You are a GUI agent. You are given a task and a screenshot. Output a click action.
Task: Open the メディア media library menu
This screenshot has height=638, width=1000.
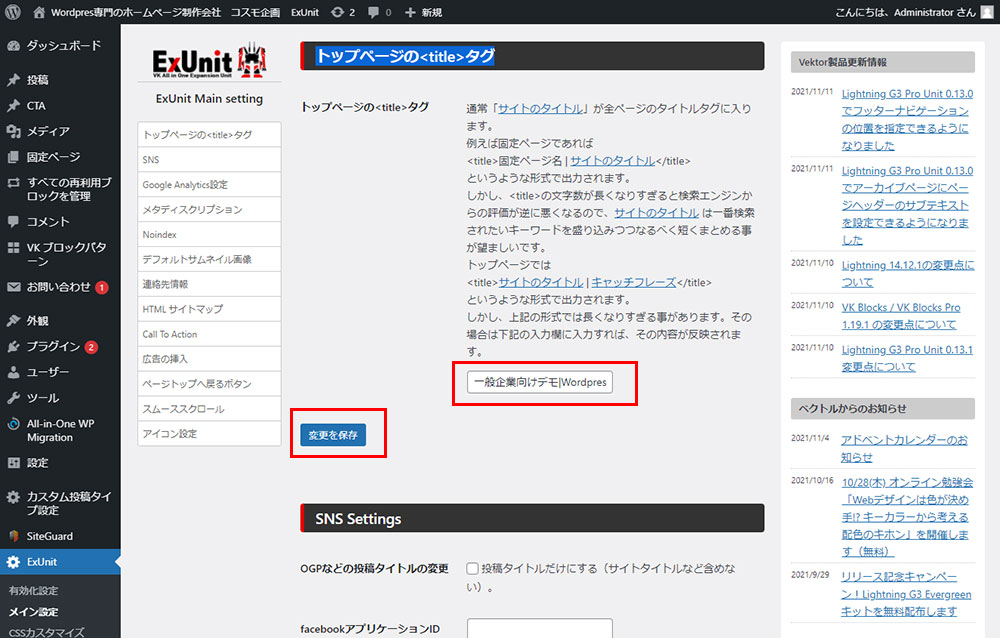[48, 131]
